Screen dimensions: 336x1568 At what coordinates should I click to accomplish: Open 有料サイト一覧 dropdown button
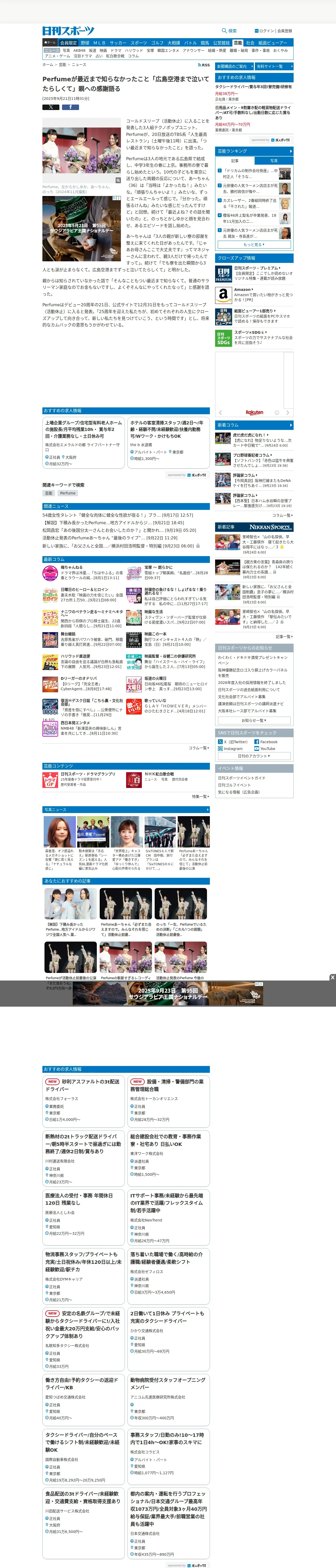(274, 66)
